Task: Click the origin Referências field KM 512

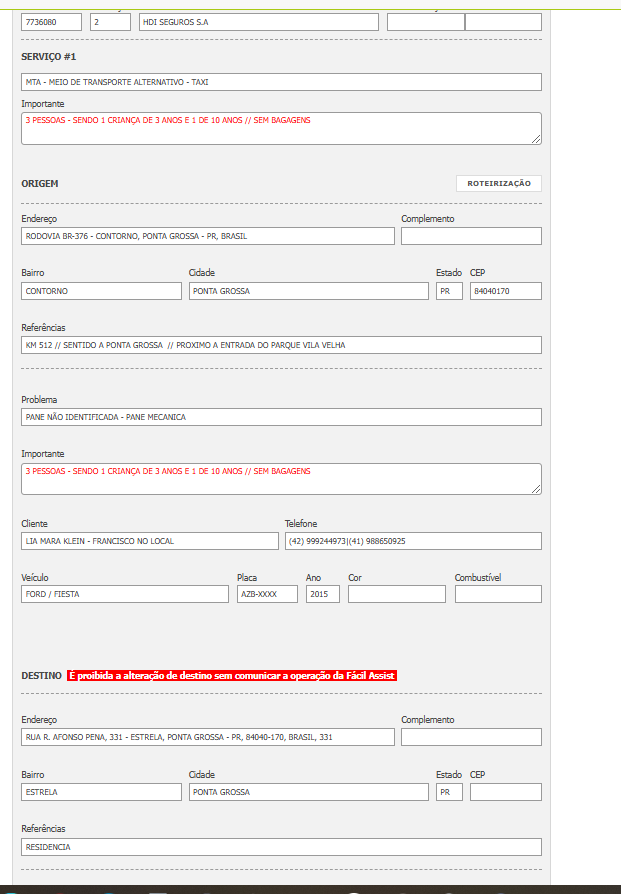Action: [281, 345]
